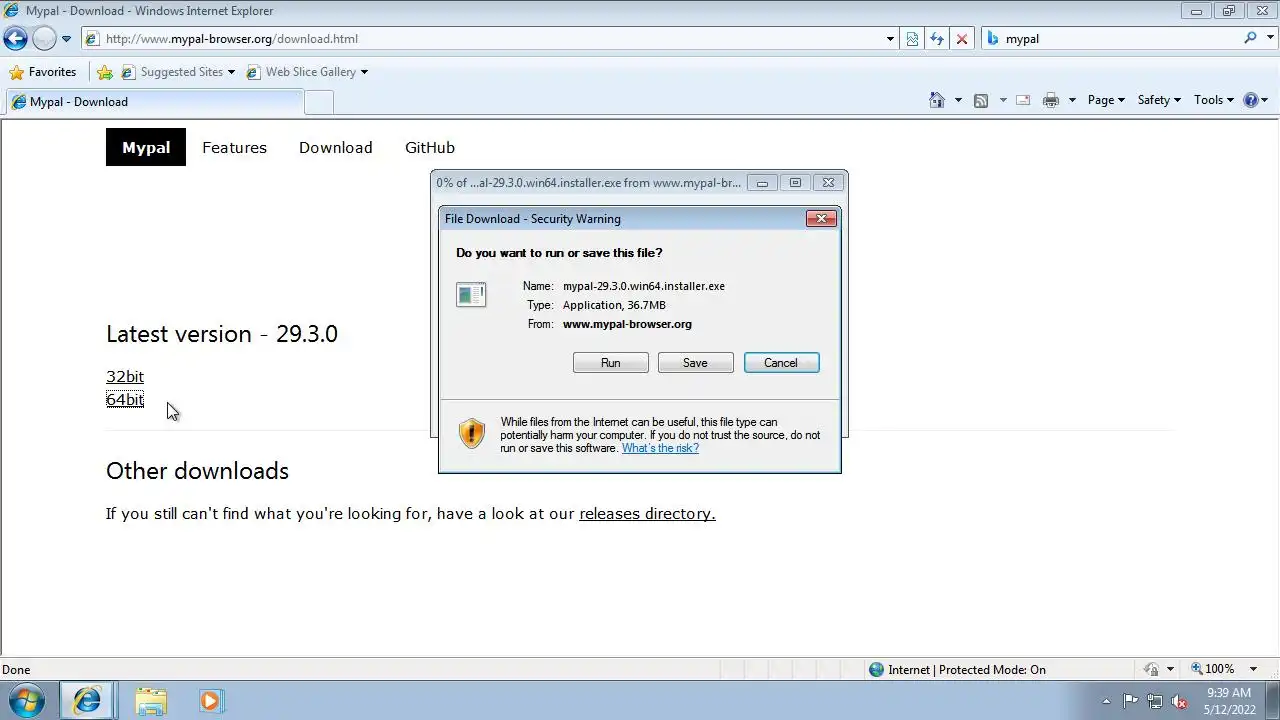
Task: Click the 64bit download link
Action: (x=125, y=399)
